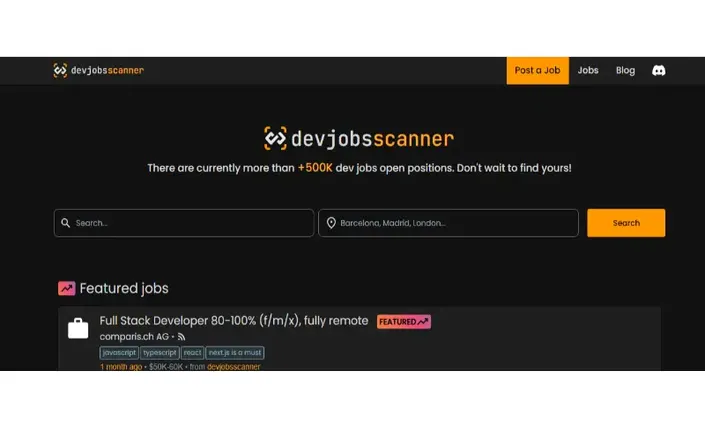Viewport: 705px width, 427px height.
Task: Go to the Jobs menu item
Action: coord(588,71)
